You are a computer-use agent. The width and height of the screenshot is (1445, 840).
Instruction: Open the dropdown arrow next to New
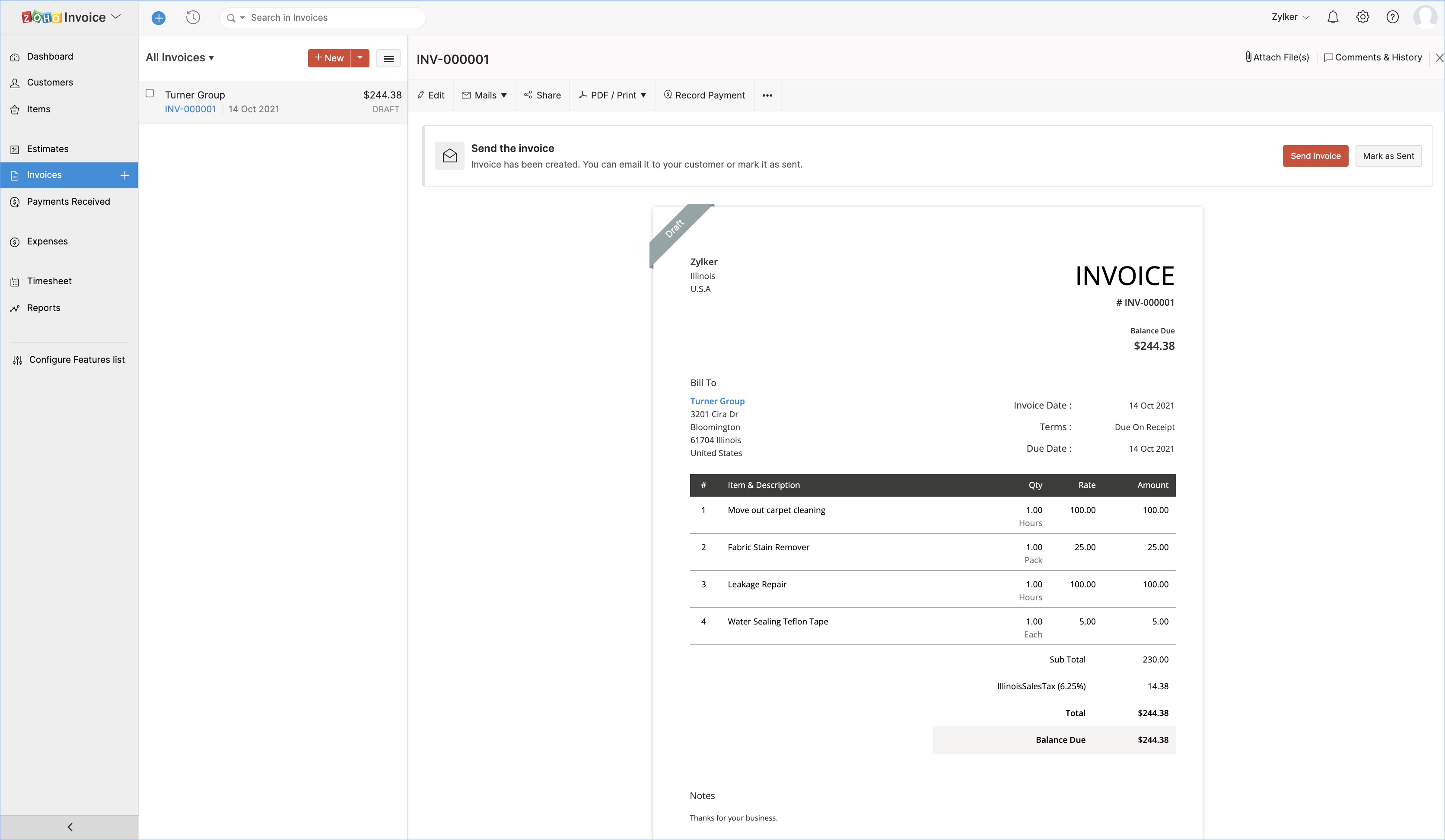pyautogui.click(x=360, y=58)
